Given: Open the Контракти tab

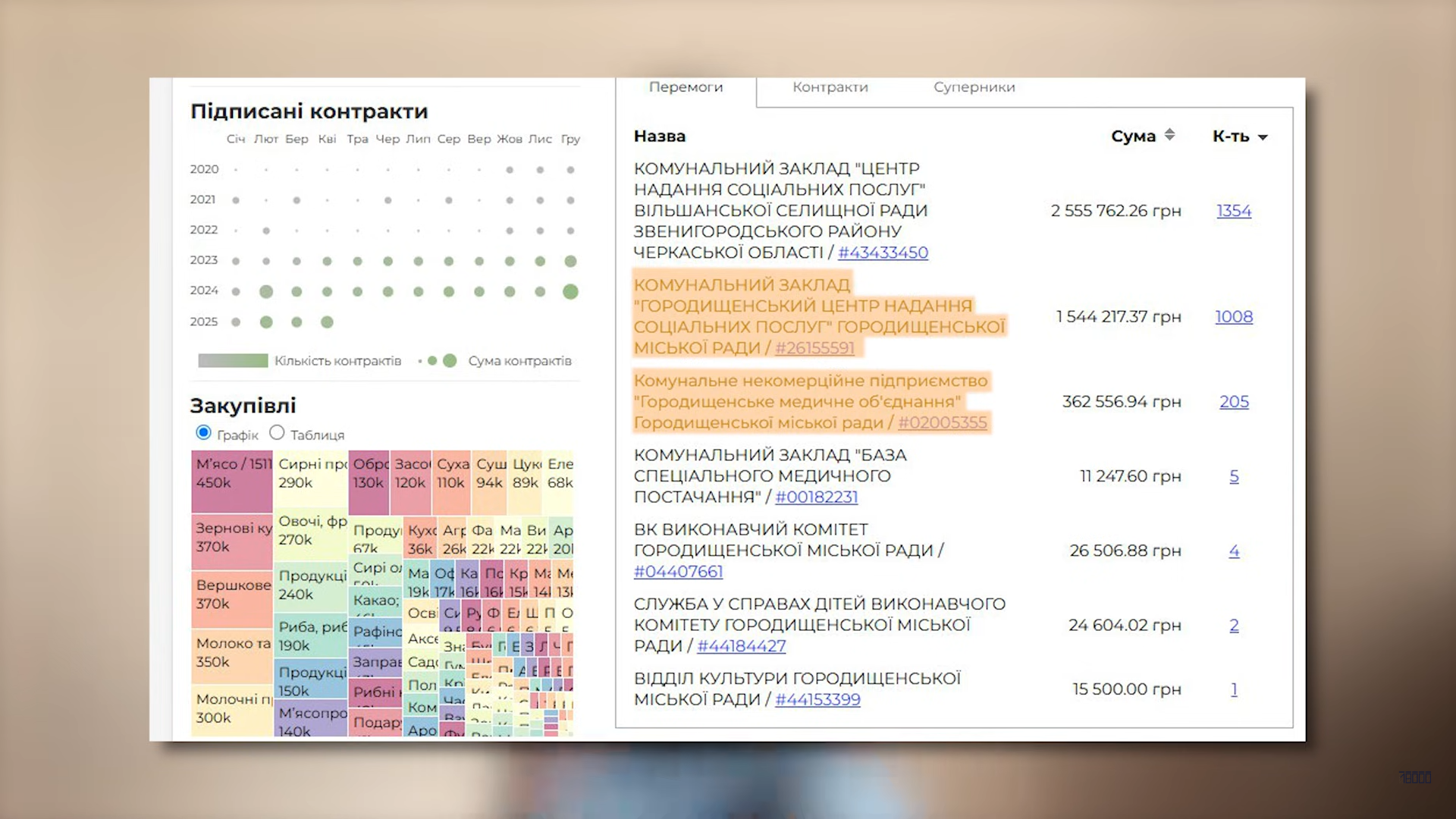Looking at the screenshot, I should 830,87.
